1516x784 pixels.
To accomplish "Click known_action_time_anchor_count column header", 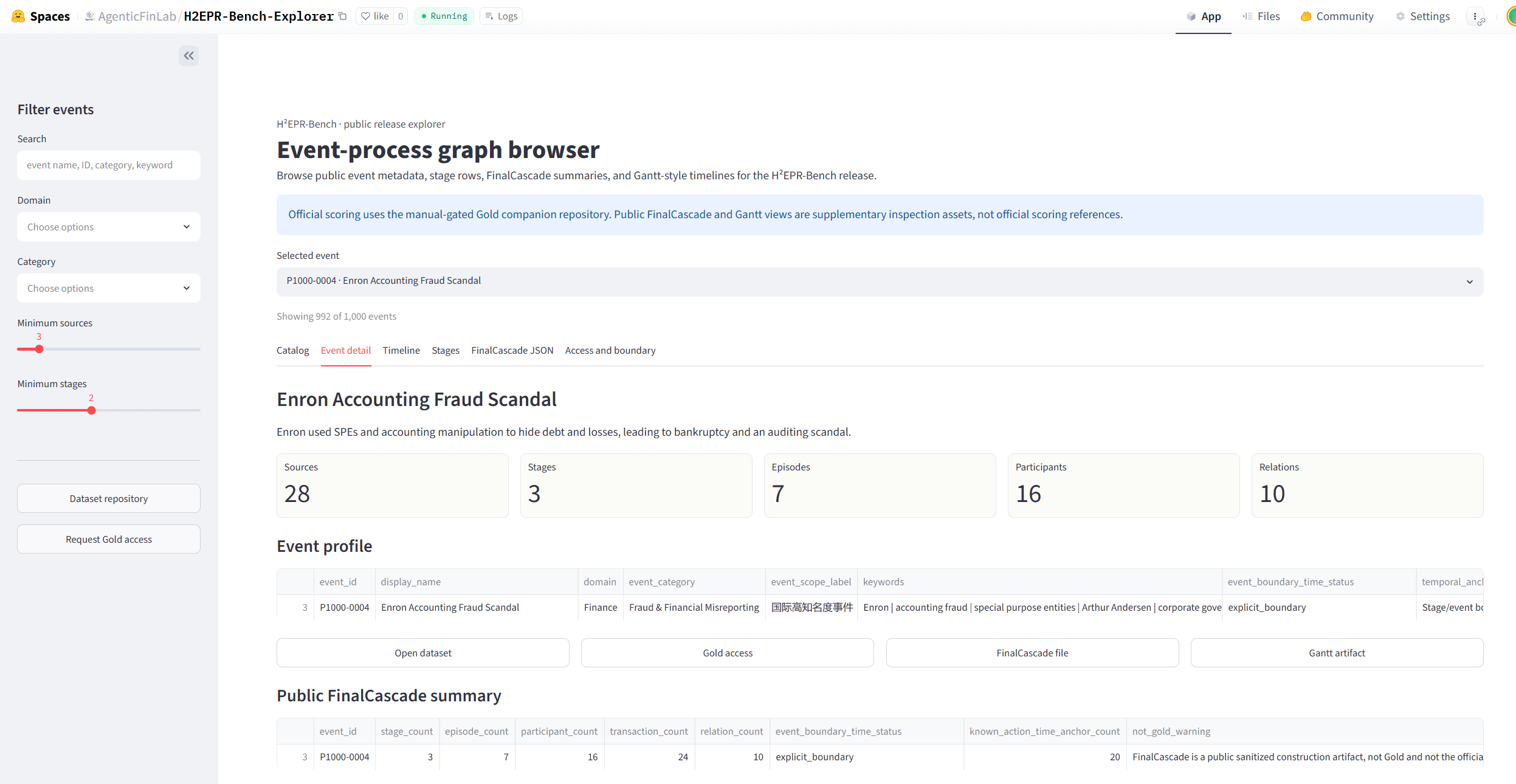I will point(1044,731).
